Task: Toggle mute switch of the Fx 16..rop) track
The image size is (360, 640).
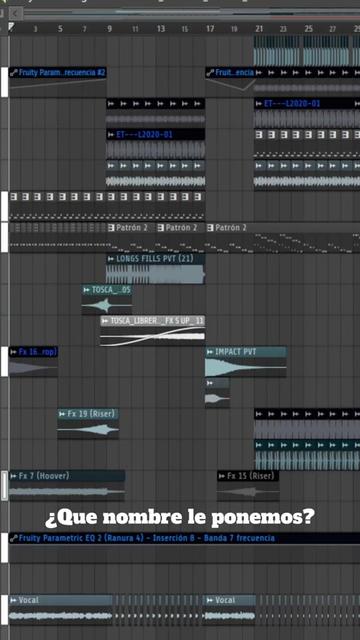Action: tap(4, 362)
